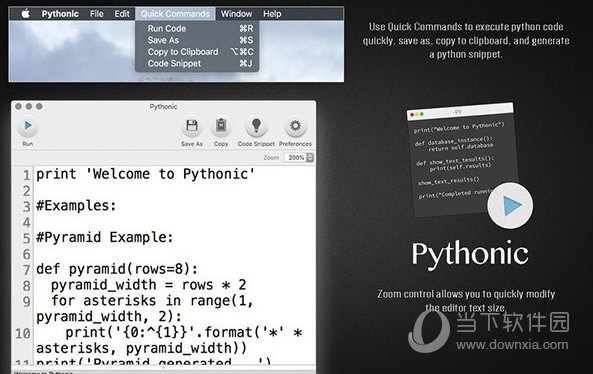Image resolution: width=593 pixels, height=374 pixels.
Task: Click 'pyramid_width = rows * 2' line
Action: pos(149,285)
